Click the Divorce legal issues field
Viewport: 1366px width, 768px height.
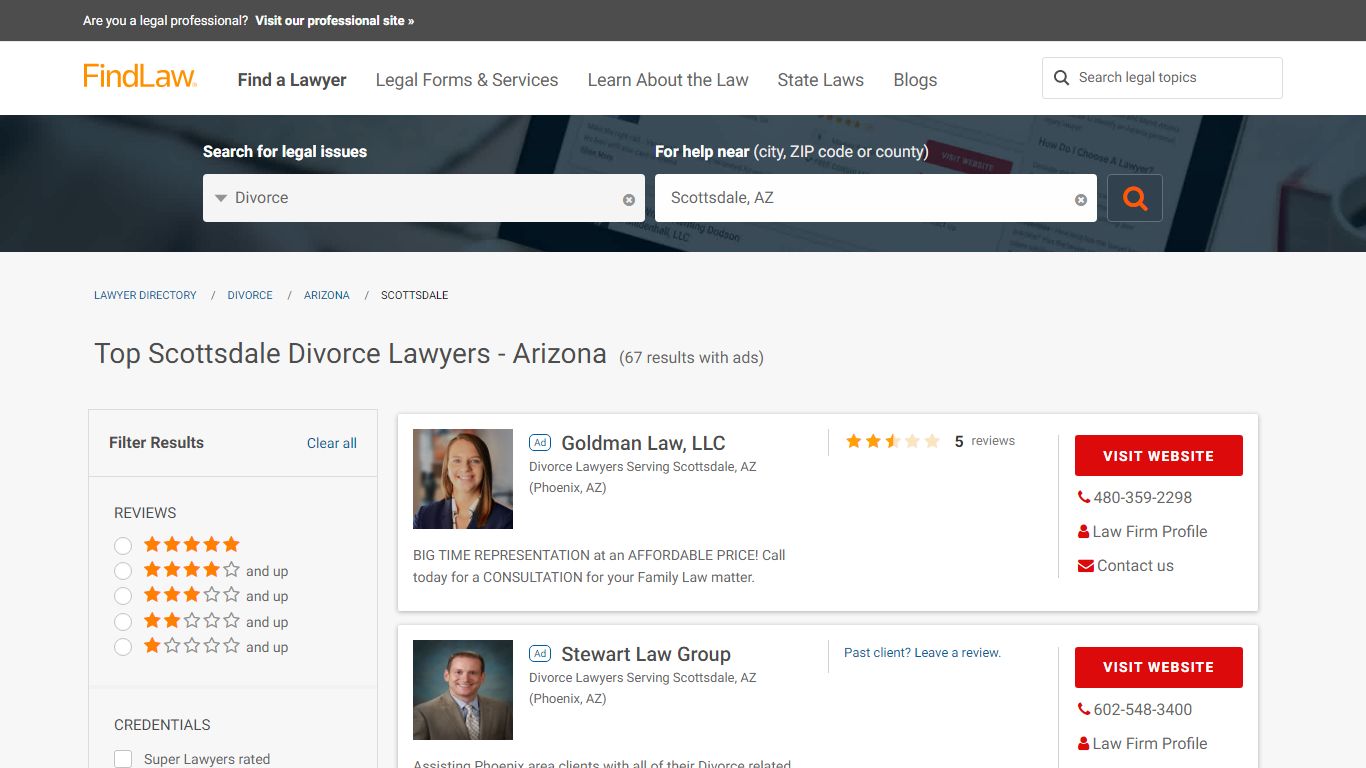tap(424, 198)
